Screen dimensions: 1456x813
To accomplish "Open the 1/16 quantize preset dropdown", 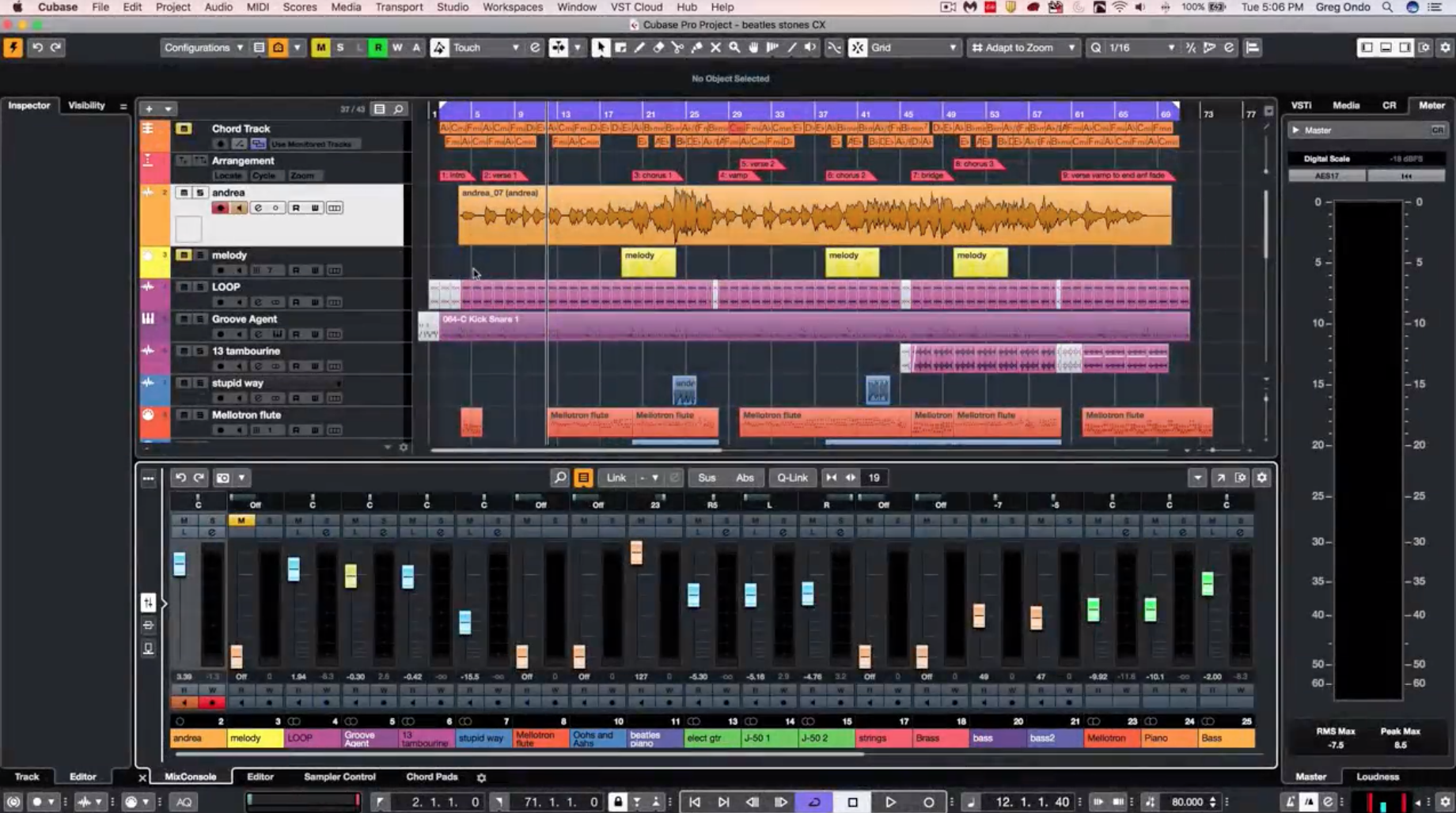I will [1142, 47].
